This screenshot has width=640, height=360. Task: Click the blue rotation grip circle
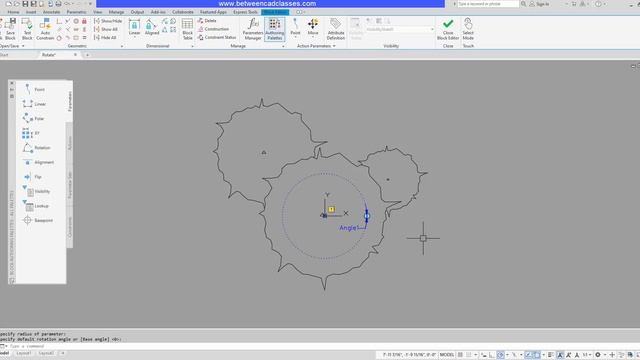[367, 216]
